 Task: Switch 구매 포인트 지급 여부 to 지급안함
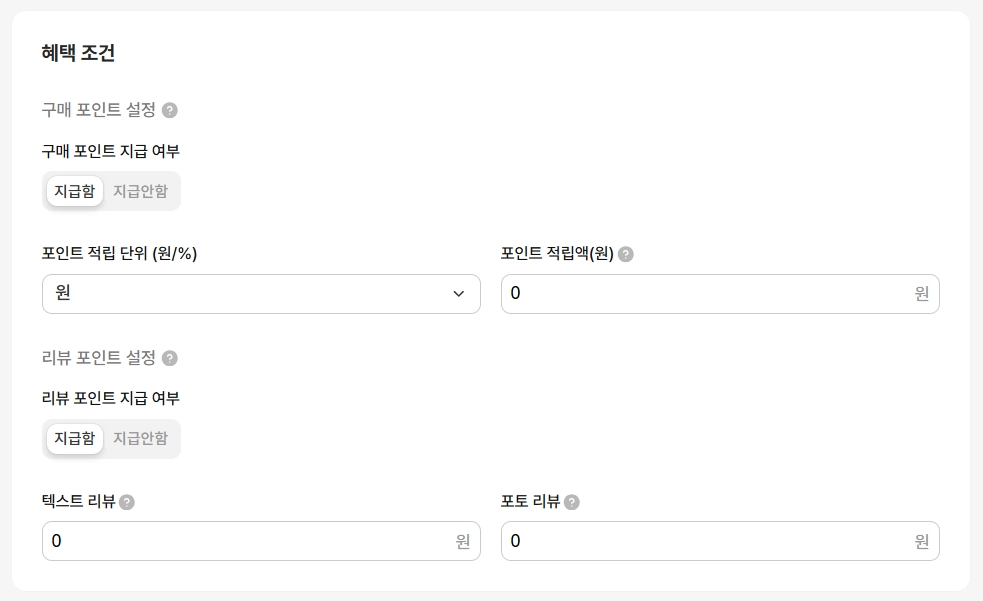pyautogui.click(x=140, y=191)
